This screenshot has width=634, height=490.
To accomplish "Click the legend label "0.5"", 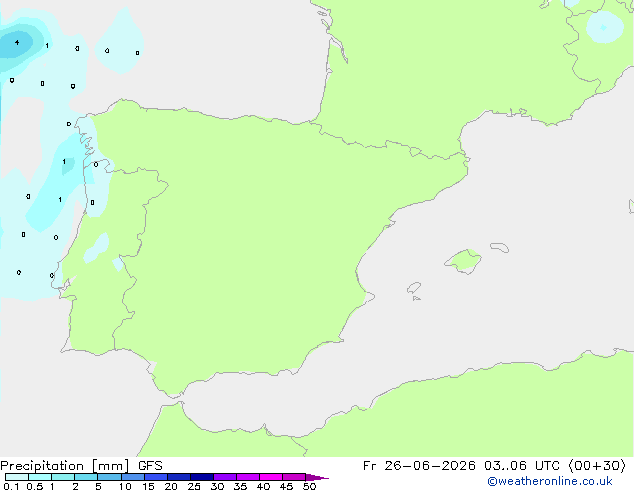I will click(34, 486).
